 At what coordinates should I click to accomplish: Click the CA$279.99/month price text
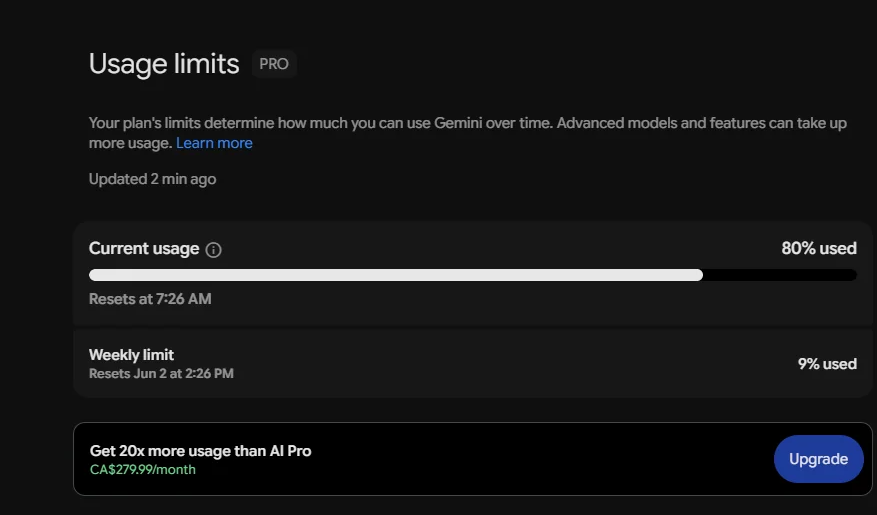coord(143,470)
